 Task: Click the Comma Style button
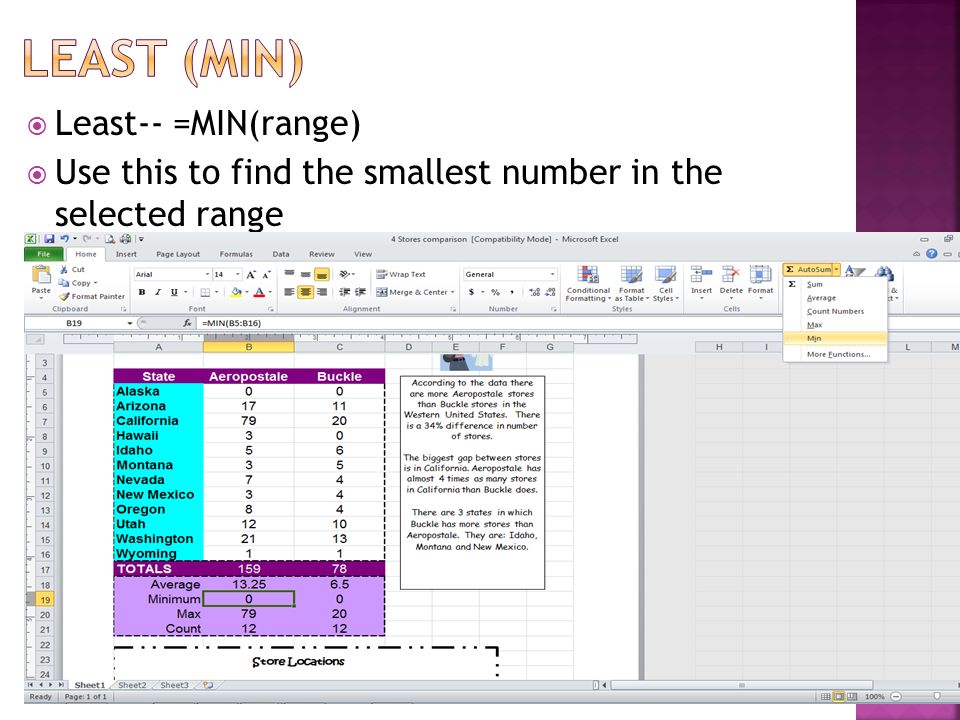coord(511,292)
